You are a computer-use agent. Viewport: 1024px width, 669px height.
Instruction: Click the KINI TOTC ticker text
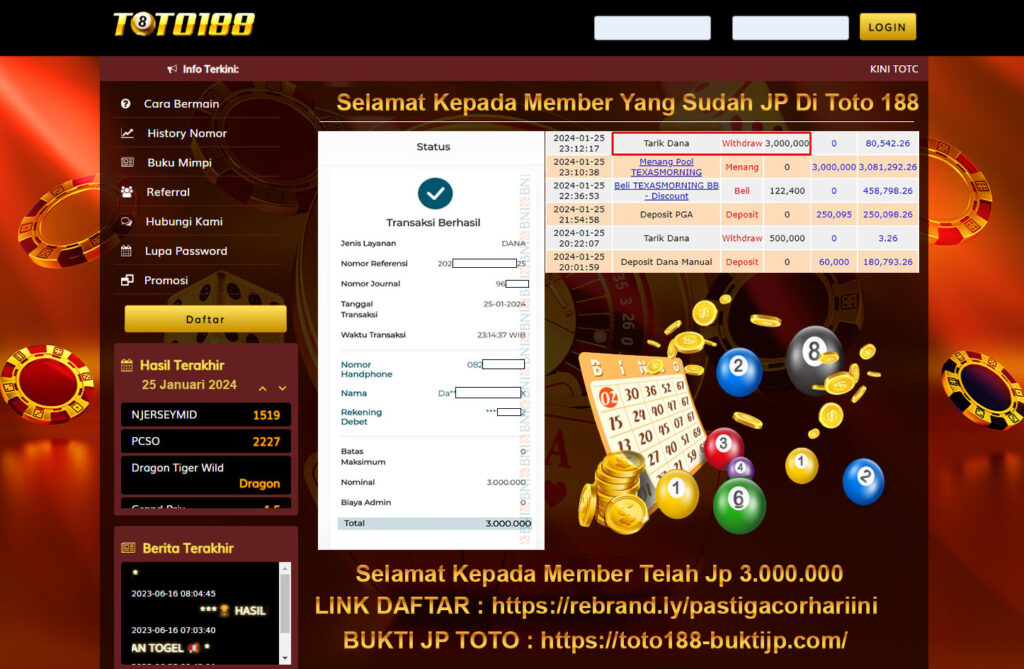pyautogui.click(x=893, y=69)
